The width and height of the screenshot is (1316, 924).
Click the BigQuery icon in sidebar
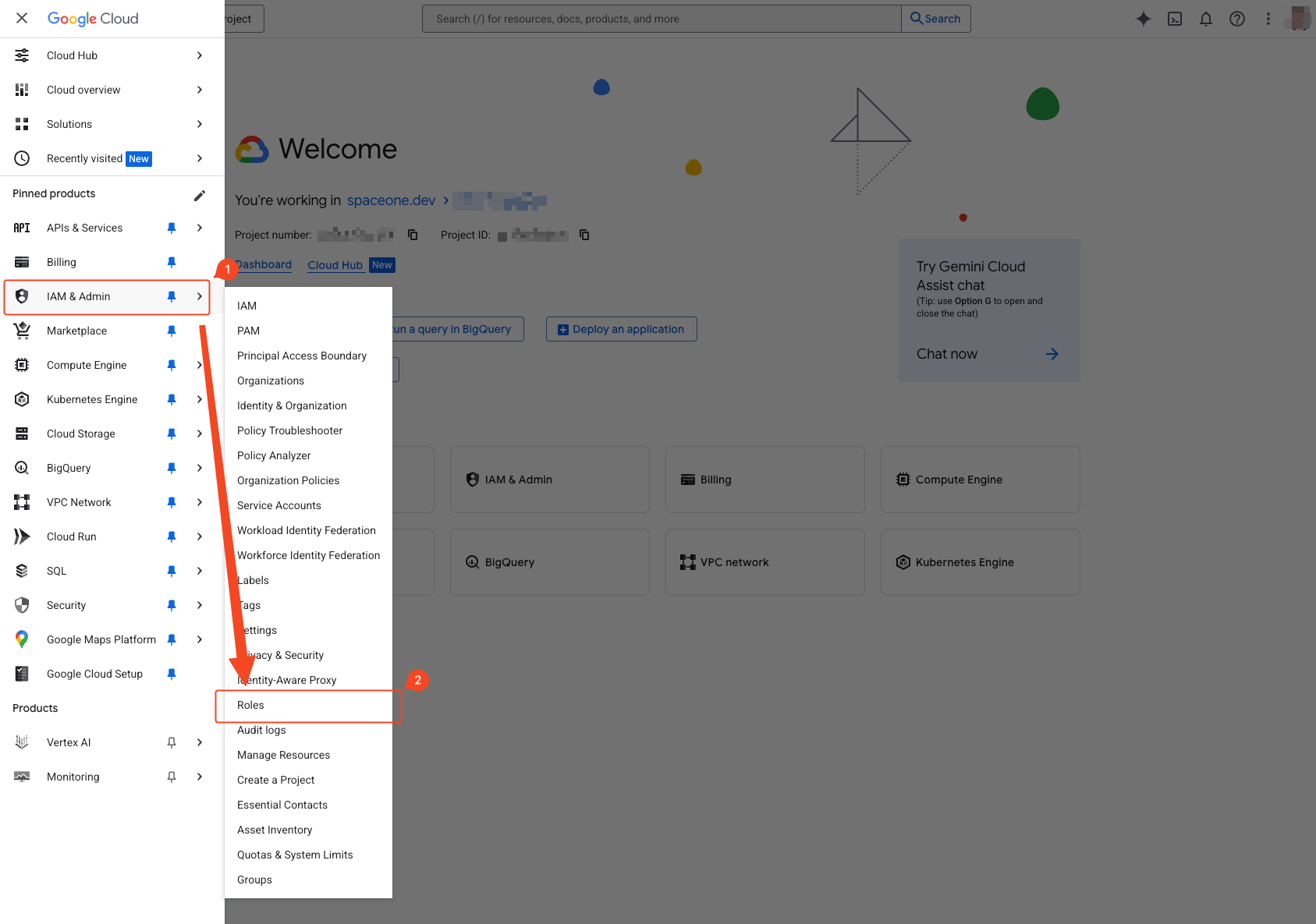click(x=22, y=468)
